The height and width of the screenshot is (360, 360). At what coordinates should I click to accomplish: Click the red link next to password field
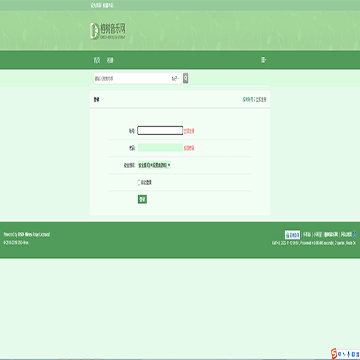coord(189,148)
